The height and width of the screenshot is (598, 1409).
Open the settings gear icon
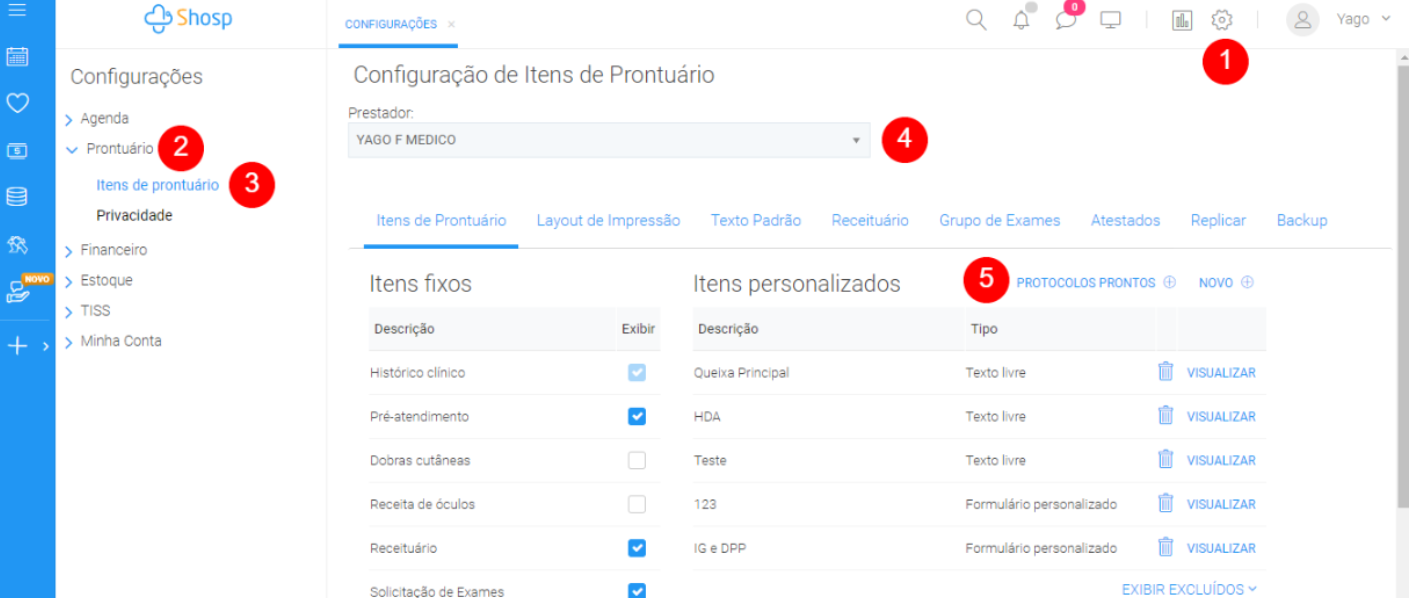(1222, 20)
